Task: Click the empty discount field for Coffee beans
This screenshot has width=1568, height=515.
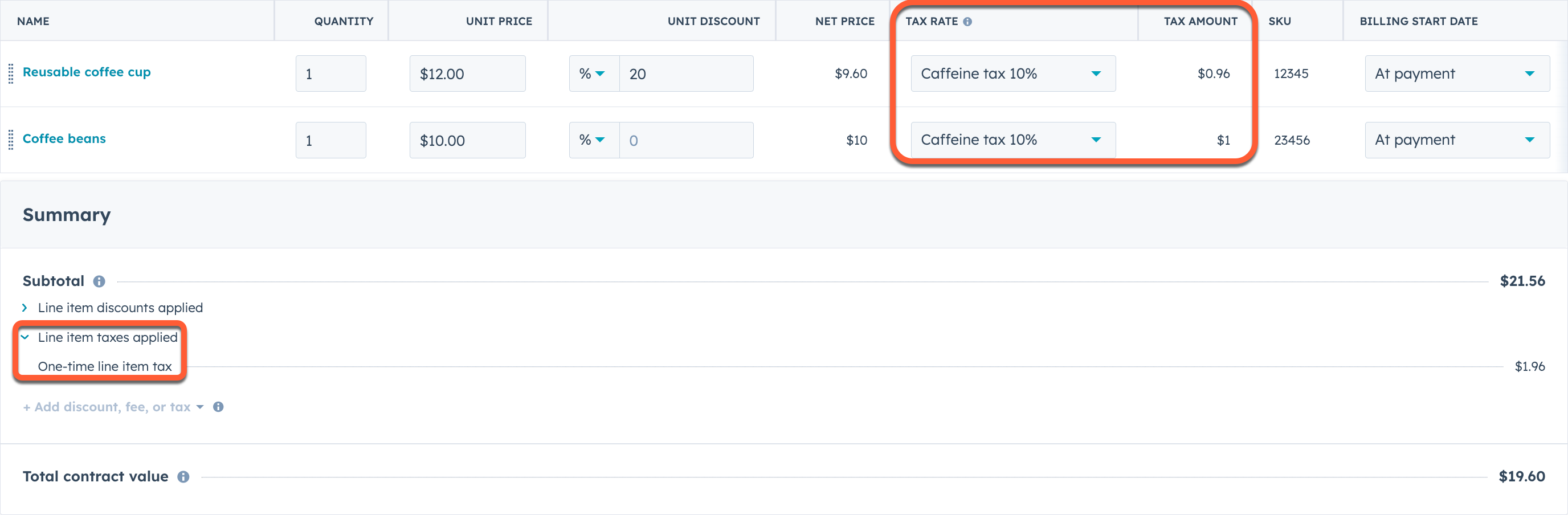Action: [x=686, y=140]
